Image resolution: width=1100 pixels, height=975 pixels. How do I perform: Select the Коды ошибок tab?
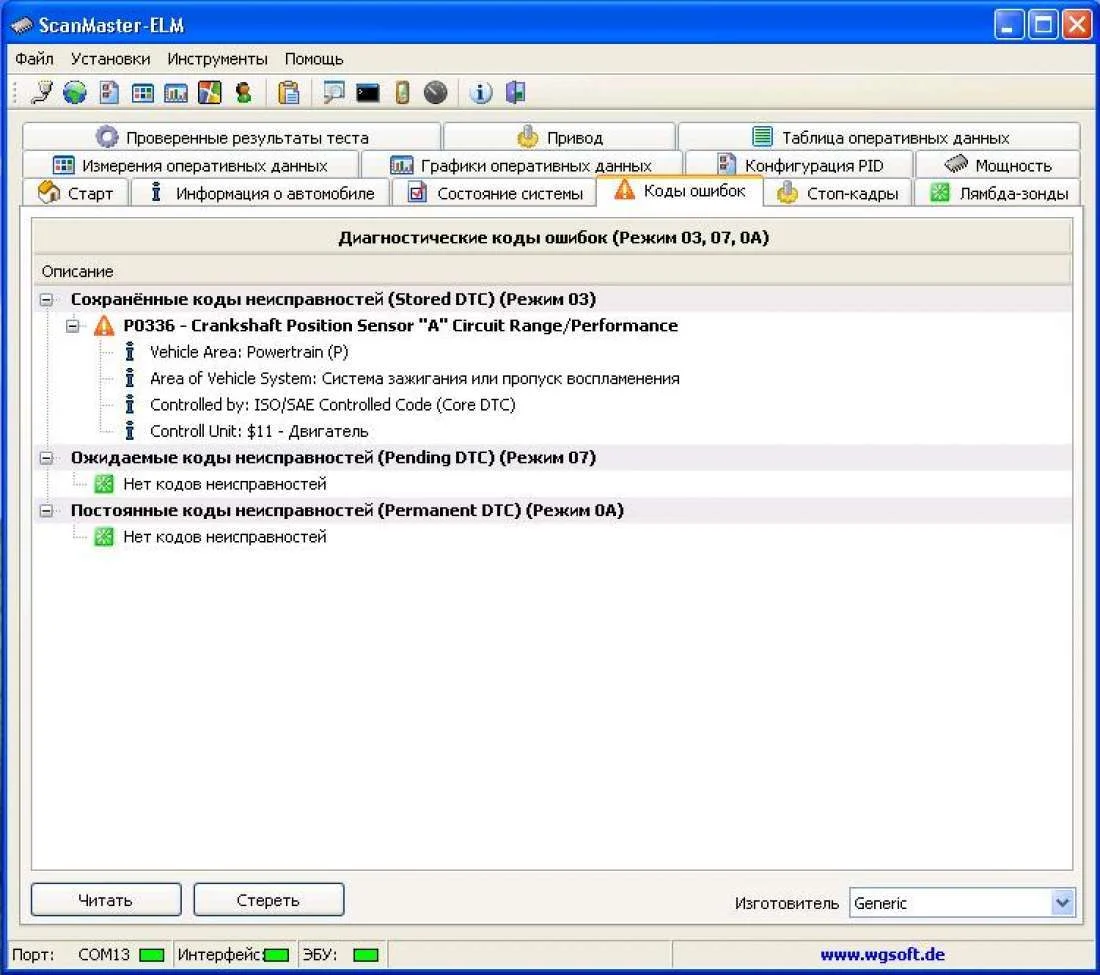[680, 190]
